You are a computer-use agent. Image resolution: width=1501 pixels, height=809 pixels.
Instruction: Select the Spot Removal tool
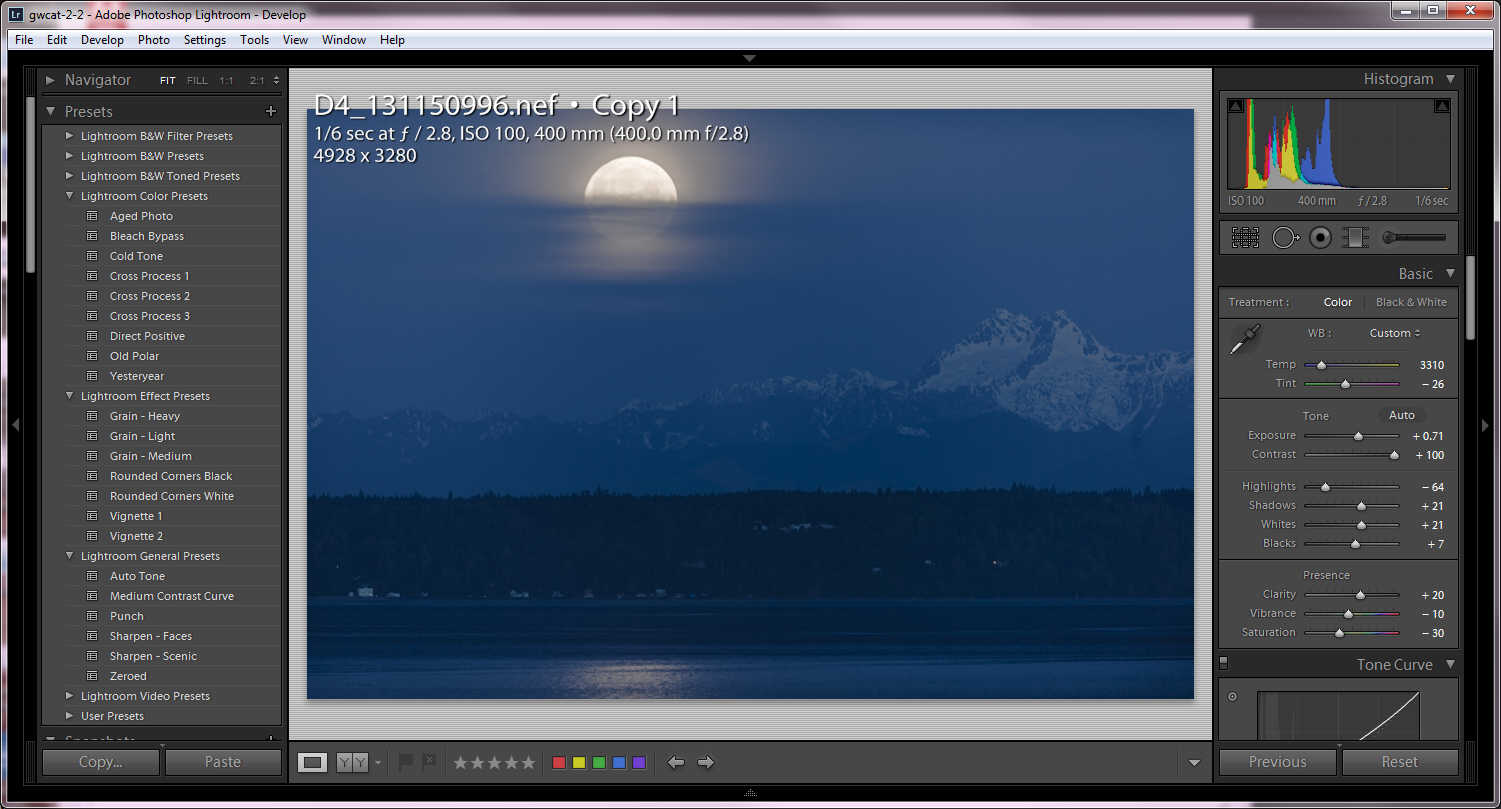point(1285,238)
